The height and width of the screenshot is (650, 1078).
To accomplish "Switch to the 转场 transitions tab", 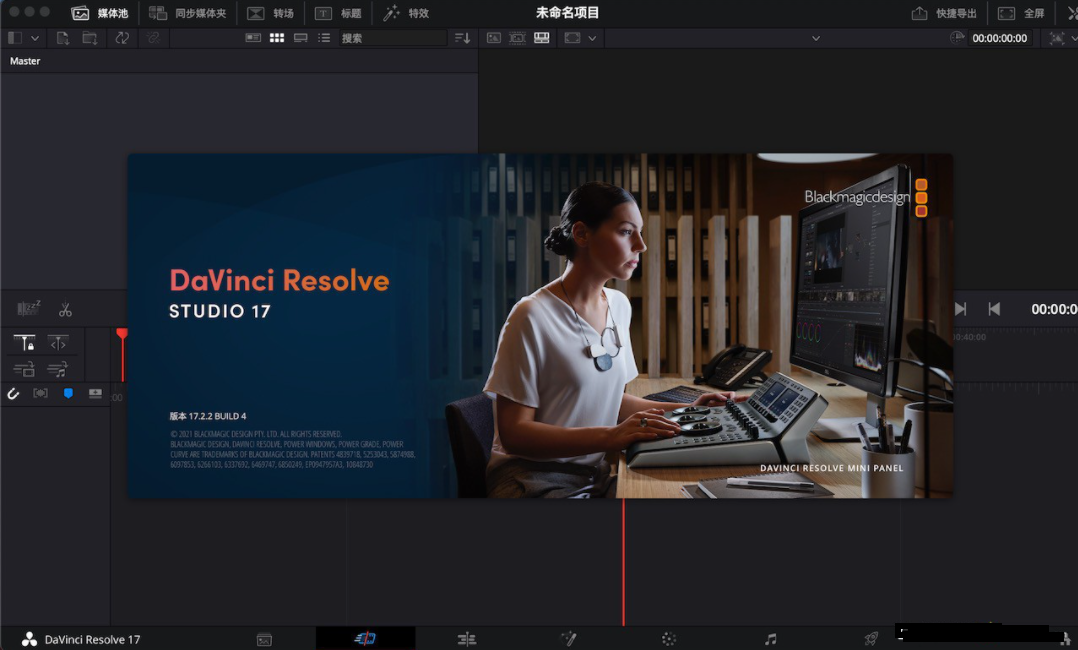I will tap(270, 13).
